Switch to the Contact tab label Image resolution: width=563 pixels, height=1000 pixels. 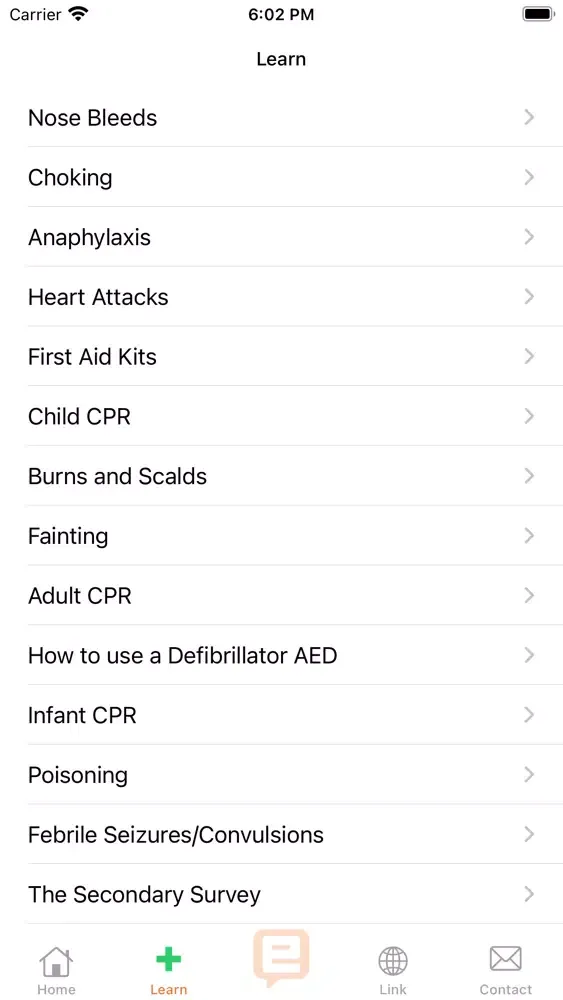506,989
